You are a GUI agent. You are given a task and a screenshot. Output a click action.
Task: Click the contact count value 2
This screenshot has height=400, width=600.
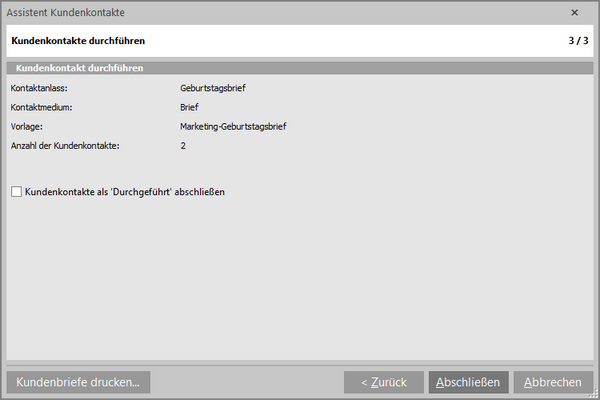[183, 146]
